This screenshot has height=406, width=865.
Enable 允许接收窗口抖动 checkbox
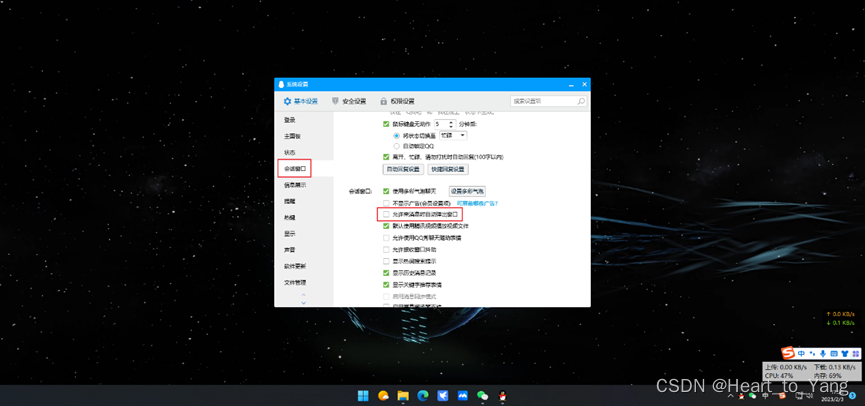386,250
